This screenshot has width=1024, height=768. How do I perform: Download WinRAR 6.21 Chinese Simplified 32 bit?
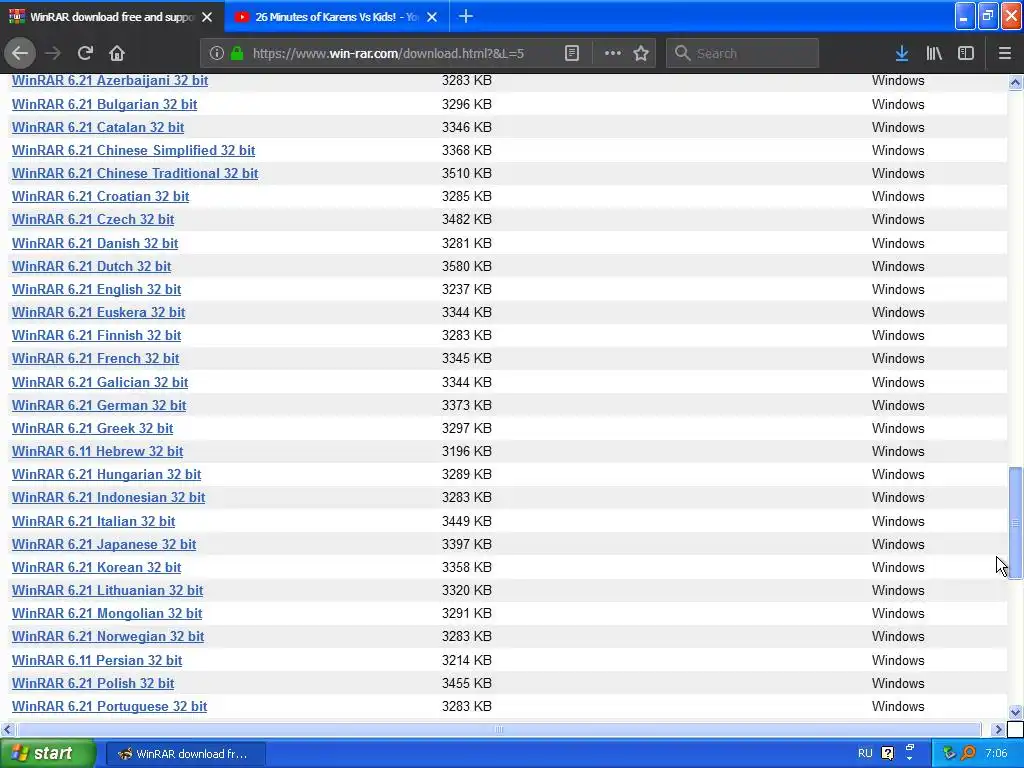[133, 150]
